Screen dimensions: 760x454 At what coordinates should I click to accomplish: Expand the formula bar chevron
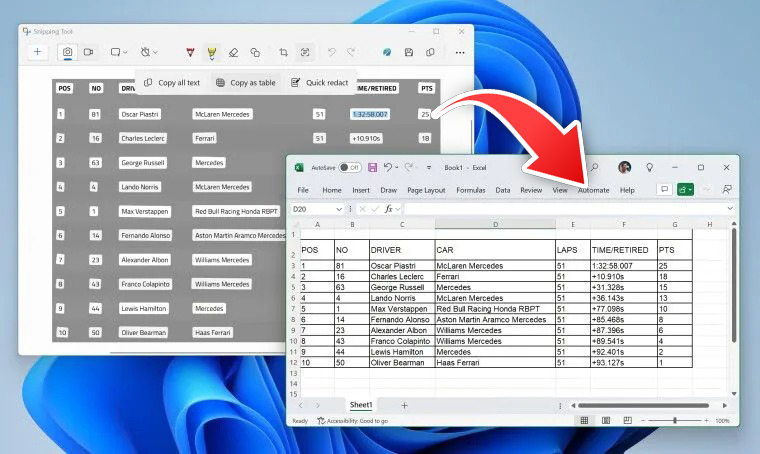click(x=730, y=208)
